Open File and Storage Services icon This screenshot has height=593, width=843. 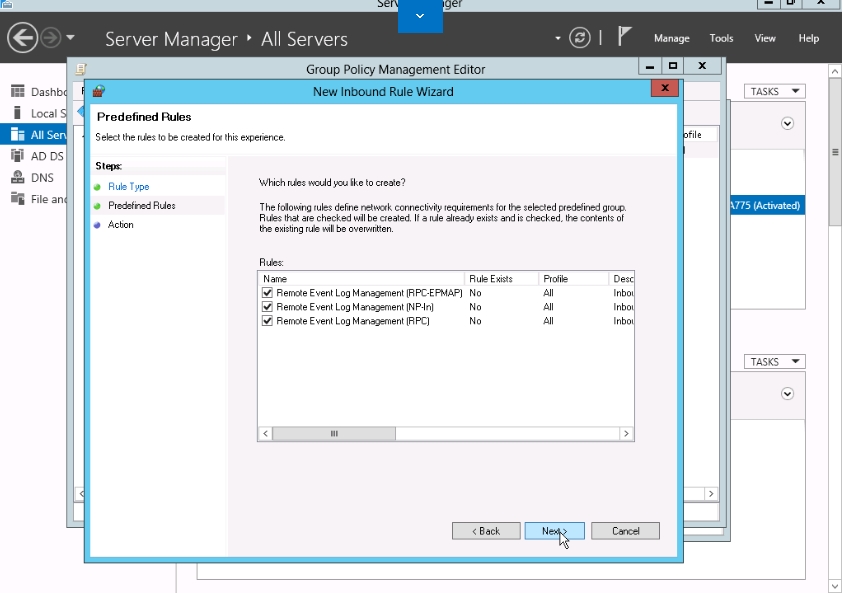tap(17, 199)
